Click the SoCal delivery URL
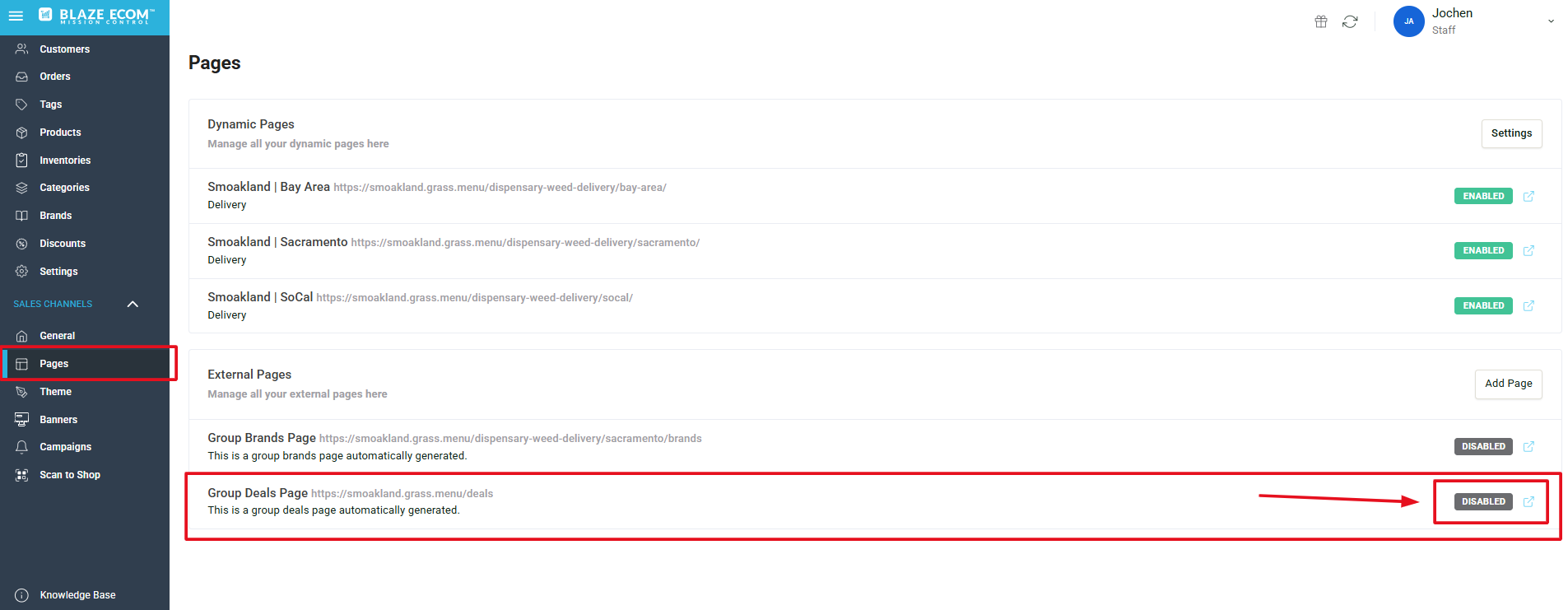 [x=474, y=298]
